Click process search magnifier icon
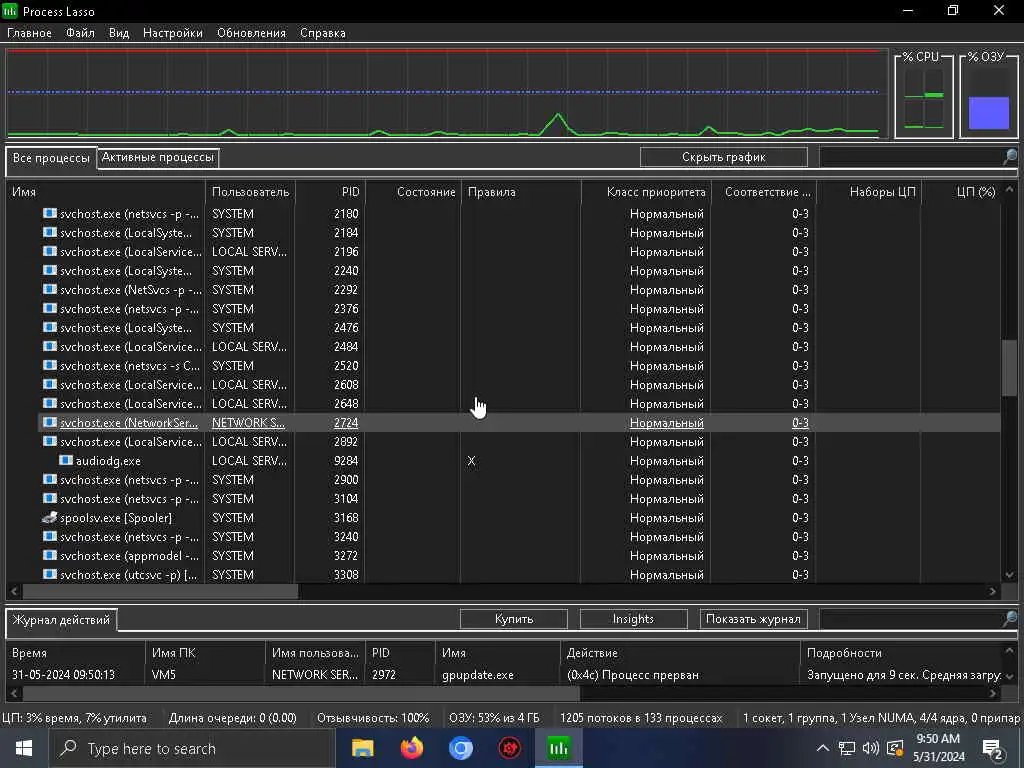 1010,157
